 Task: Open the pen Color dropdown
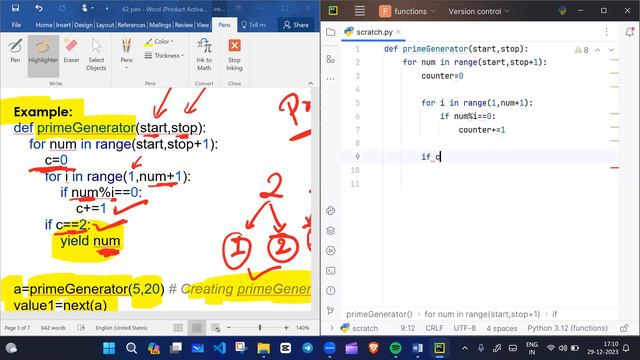(x=158, y=42)
